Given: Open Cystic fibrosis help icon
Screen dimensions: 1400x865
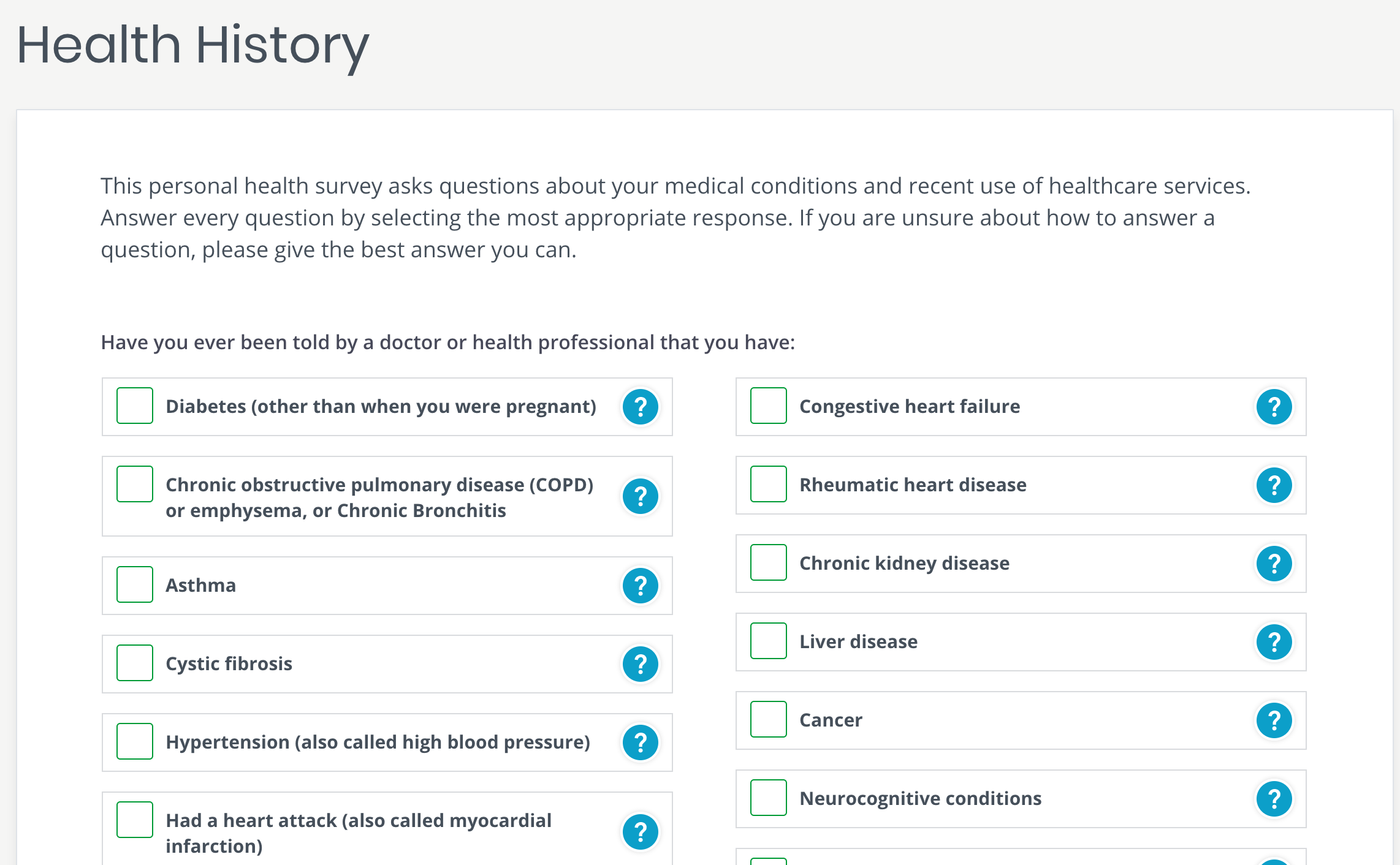Looking at the screenshot, I should coord(640,664).
